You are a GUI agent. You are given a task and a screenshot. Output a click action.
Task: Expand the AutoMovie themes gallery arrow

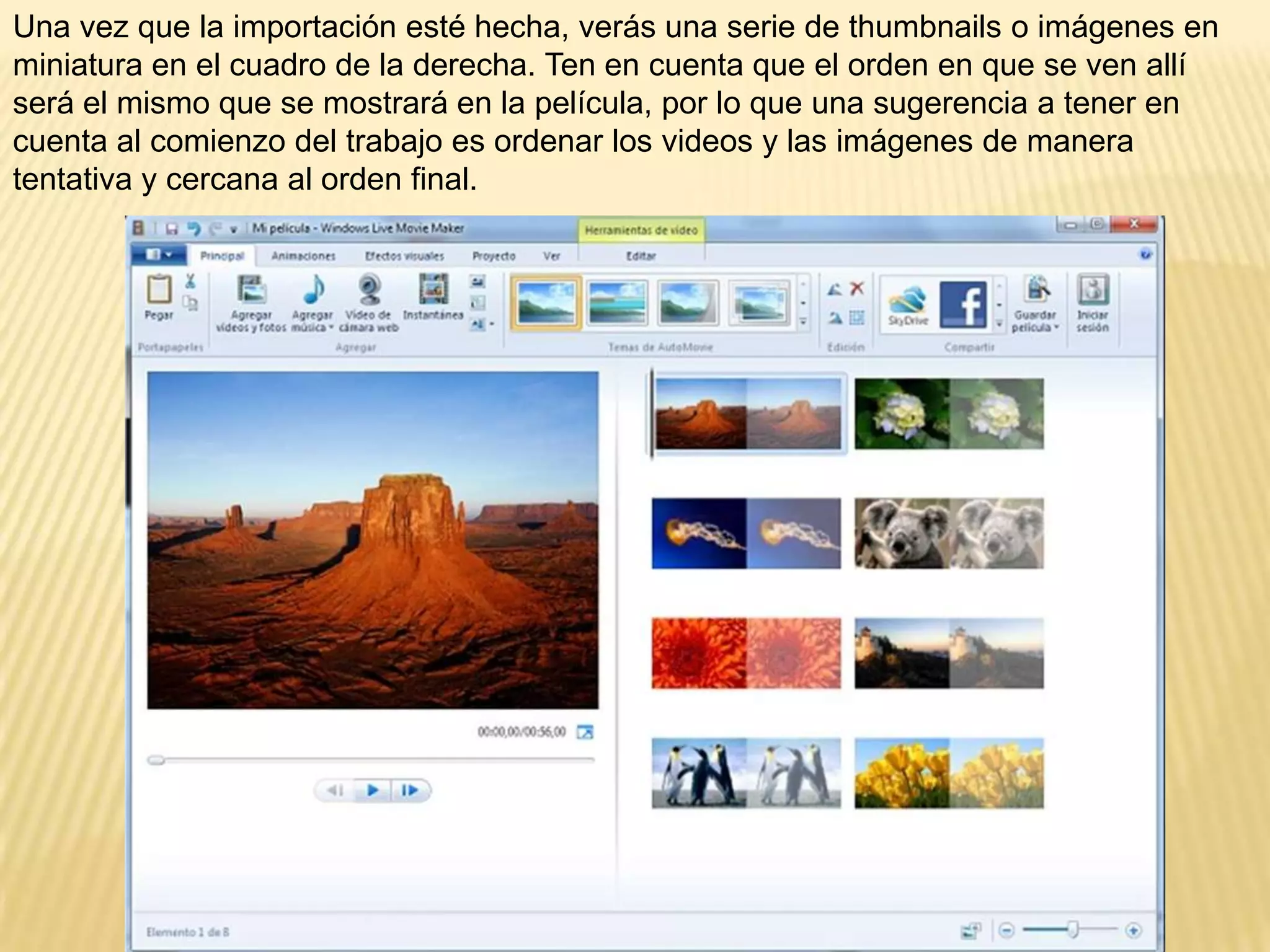click(803, 322)
